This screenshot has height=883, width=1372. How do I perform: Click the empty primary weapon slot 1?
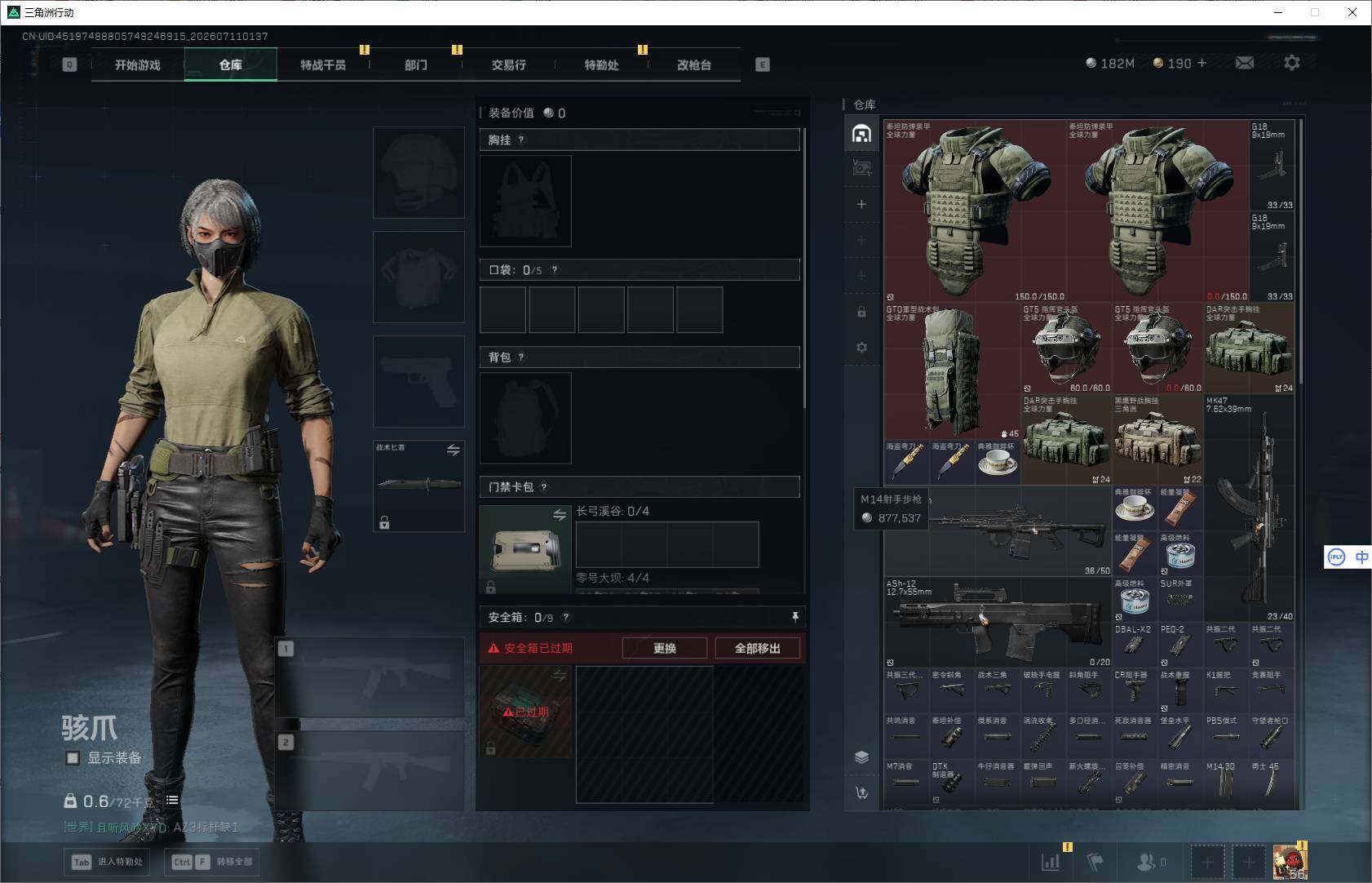(x=370, y=677)
